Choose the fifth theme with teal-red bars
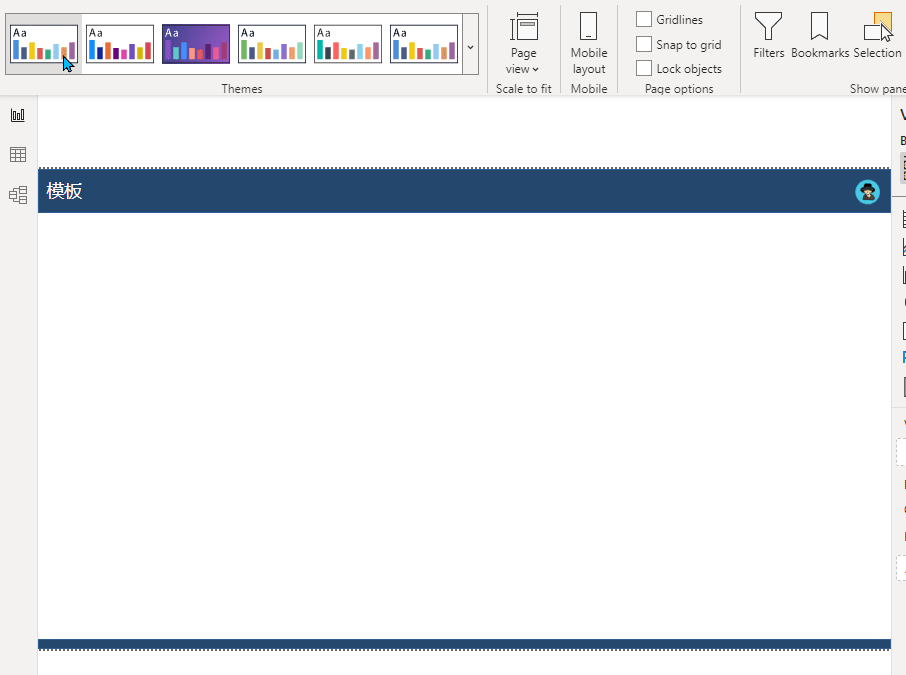 (x=348, y=43)
